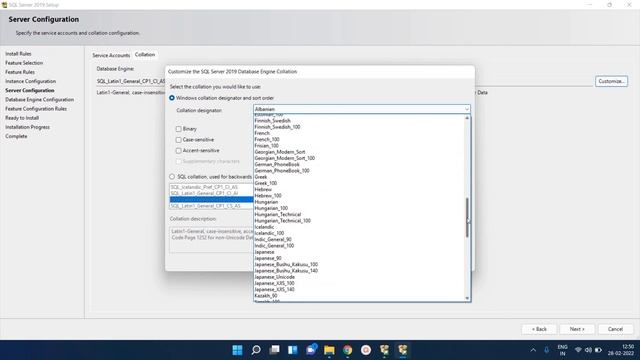Select Windows collation designator and sort order
Screen dimensions: 640x360
[172, 98]
